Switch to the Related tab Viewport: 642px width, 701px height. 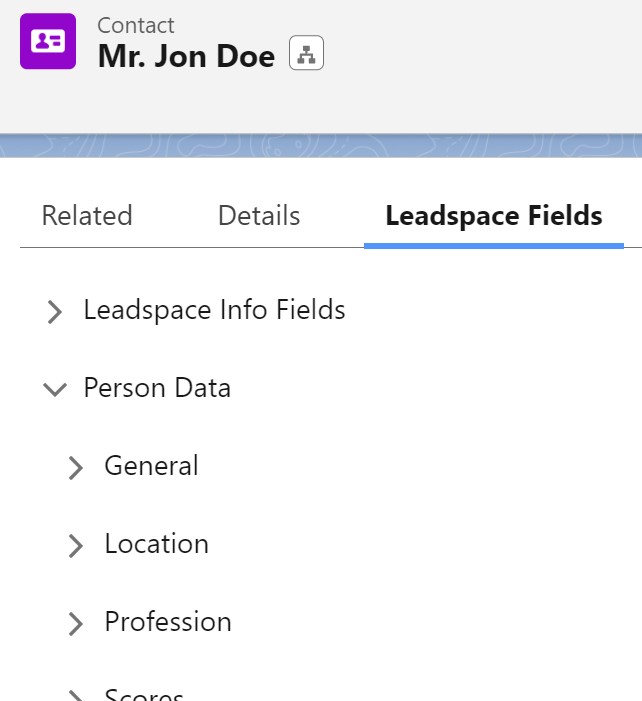(x=87, y=215)
